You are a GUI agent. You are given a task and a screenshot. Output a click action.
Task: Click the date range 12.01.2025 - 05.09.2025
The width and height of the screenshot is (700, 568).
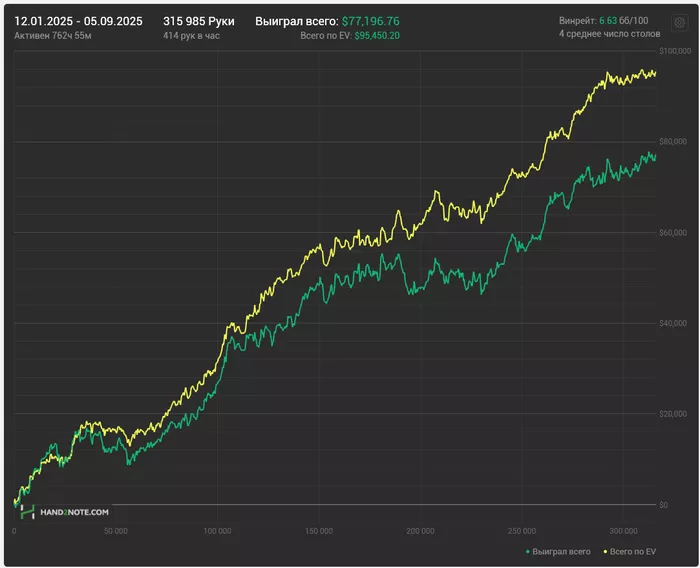79,20
